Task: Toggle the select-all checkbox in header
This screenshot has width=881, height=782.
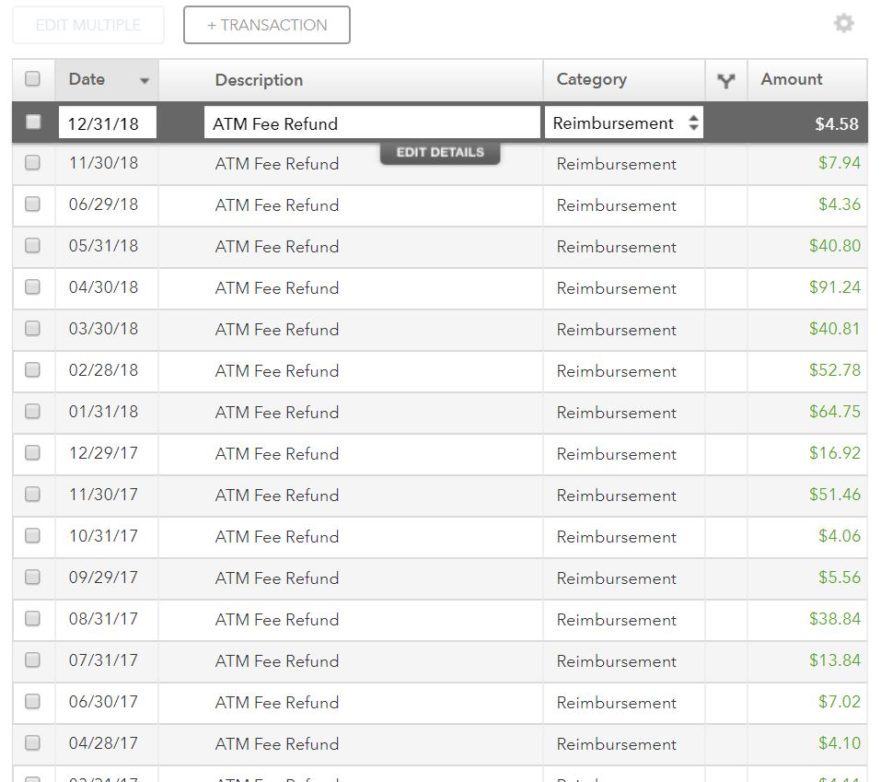Action: point(33,79)
